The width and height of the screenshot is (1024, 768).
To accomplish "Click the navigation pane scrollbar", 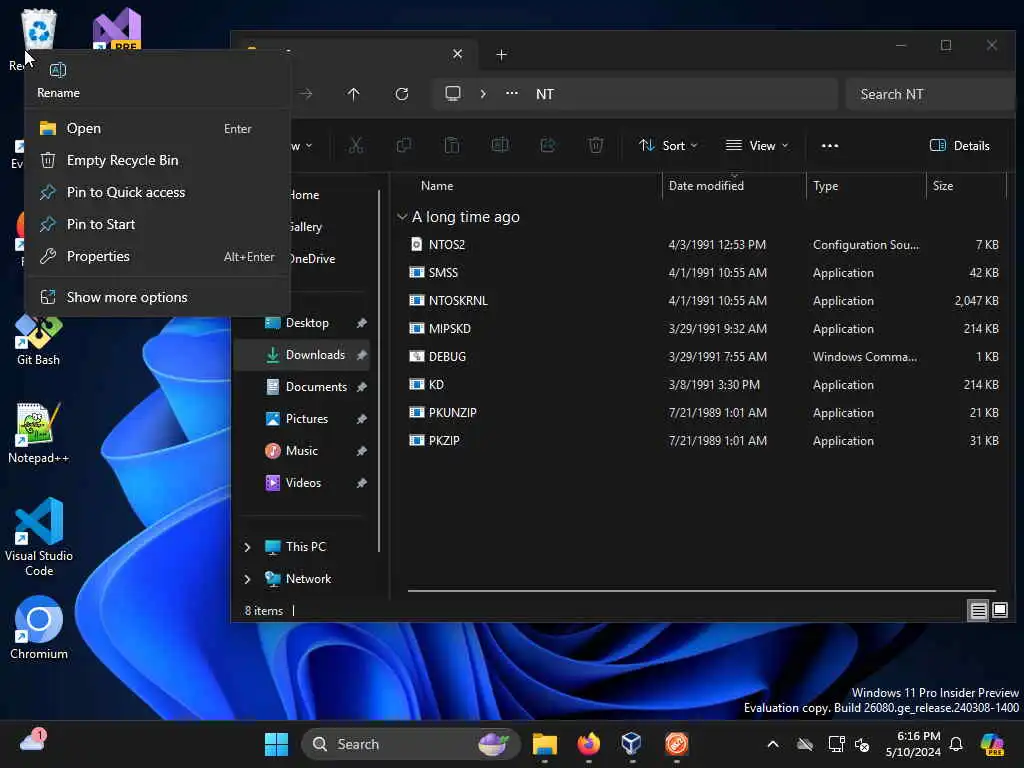I will click(x=379, y=370).
